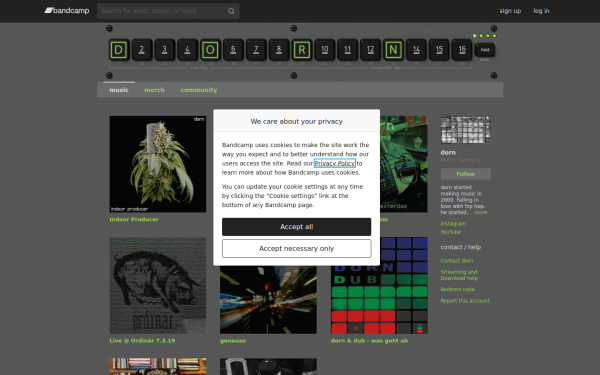600x375 pixels.
Task: Click sequencer key 4 in banner
Action: click(187, 50)
